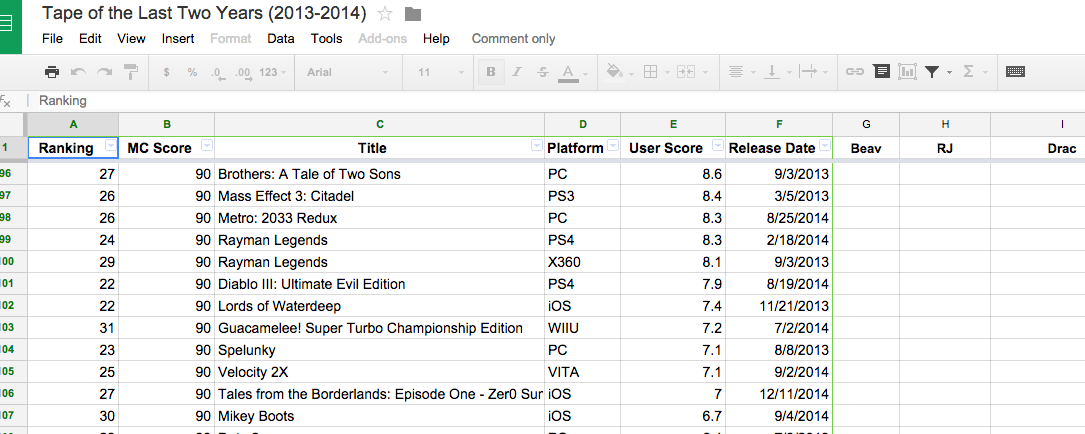1085x434 pixels.
Task: Click the keyboard input tools icon
Action: coord(1015,72)
